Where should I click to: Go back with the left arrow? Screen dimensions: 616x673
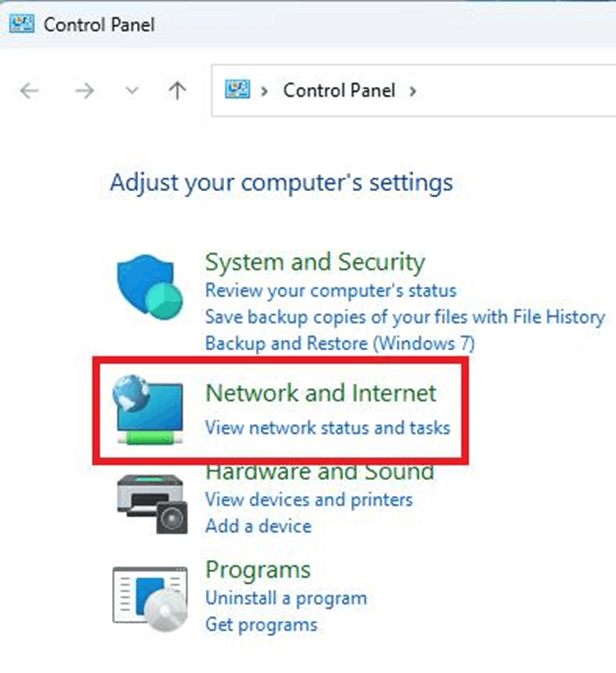(30, 91)
